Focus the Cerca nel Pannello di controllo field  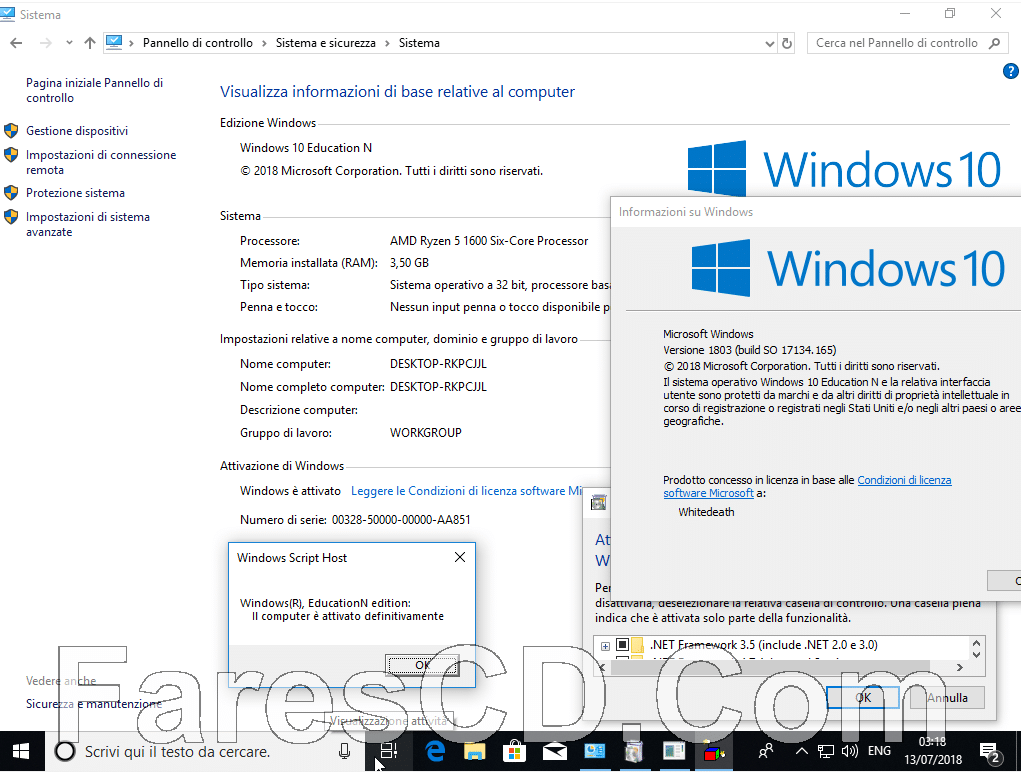pos(897,43)
